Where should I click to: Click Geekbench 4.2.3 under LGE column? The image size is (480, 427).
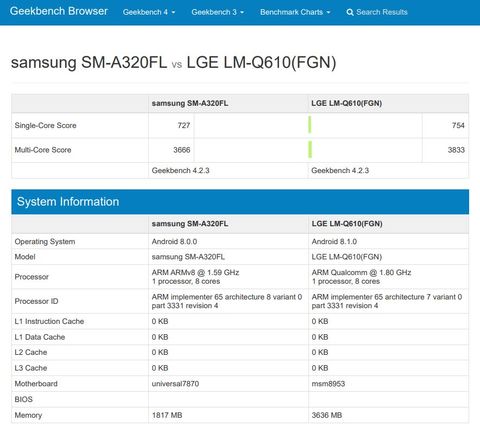(340, 170)
